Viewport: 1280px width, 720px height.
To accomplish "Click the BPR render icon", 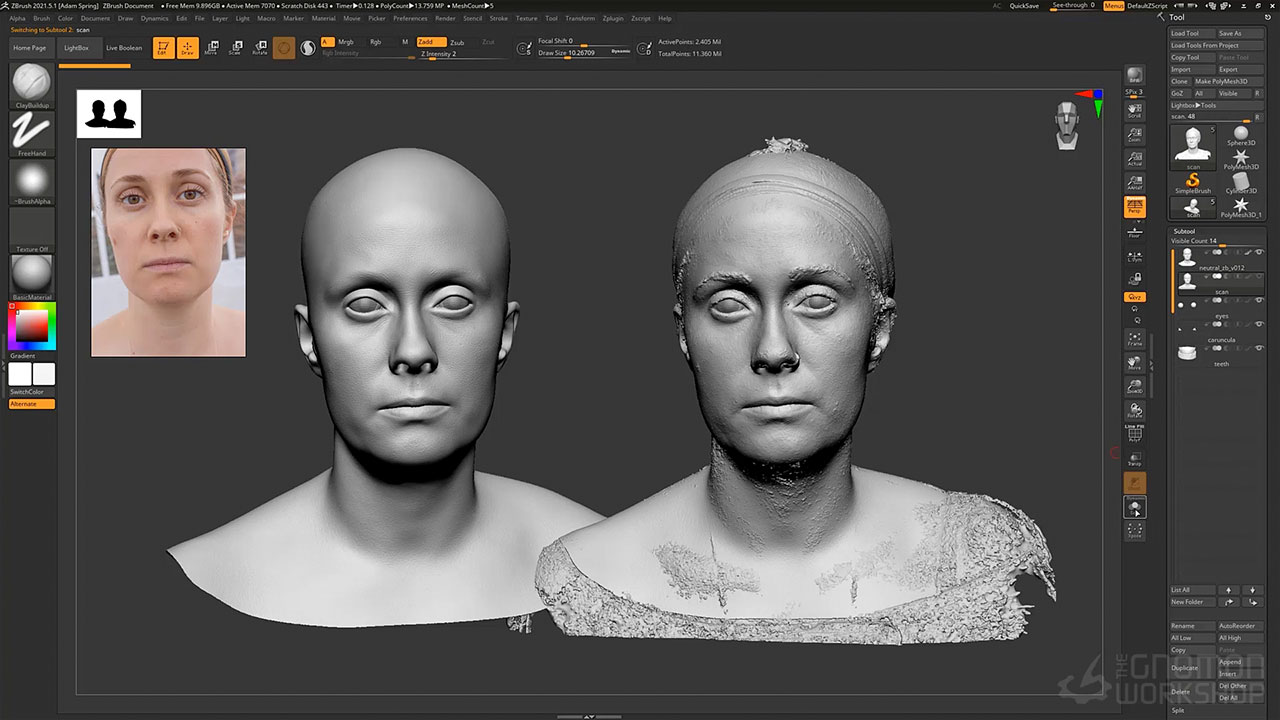I will pyautogui.click(x=1135, y=75).
